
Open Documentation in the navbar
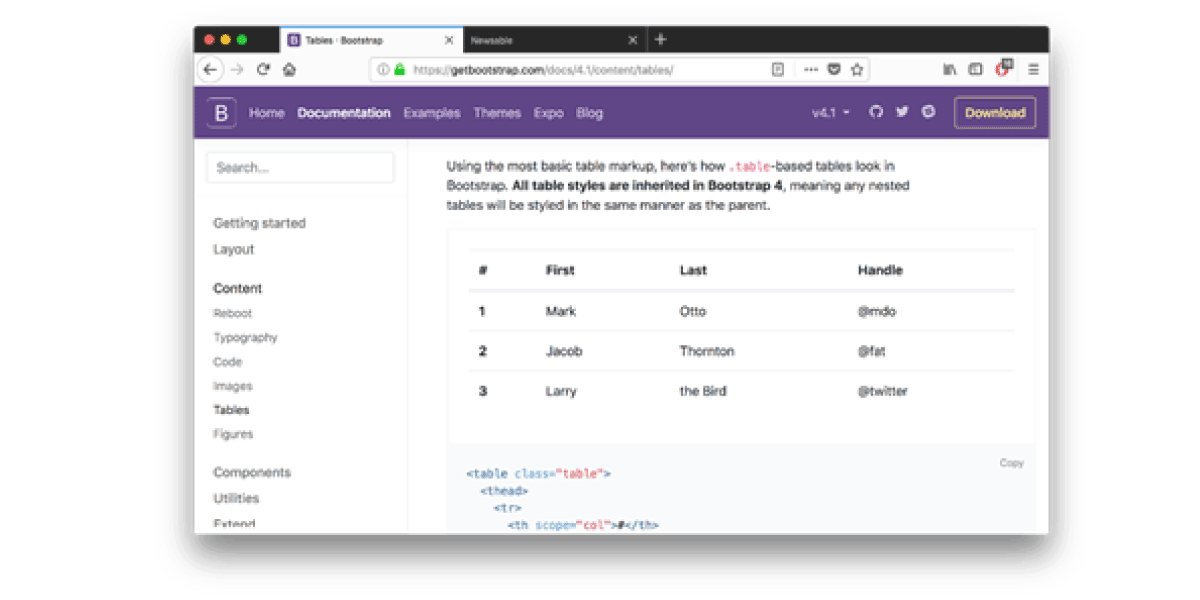click(344, 113)
